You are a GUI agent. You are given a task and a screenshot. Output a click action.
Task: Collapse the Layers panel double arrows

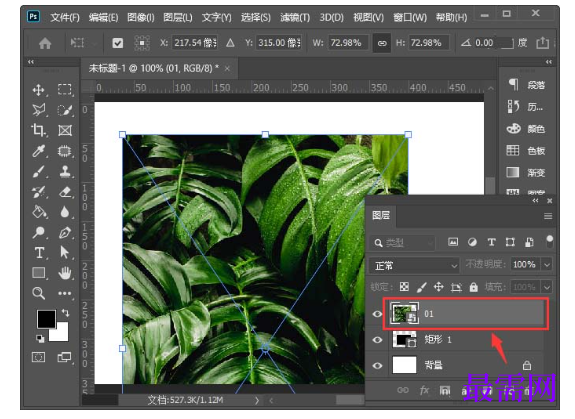(535, 201)
